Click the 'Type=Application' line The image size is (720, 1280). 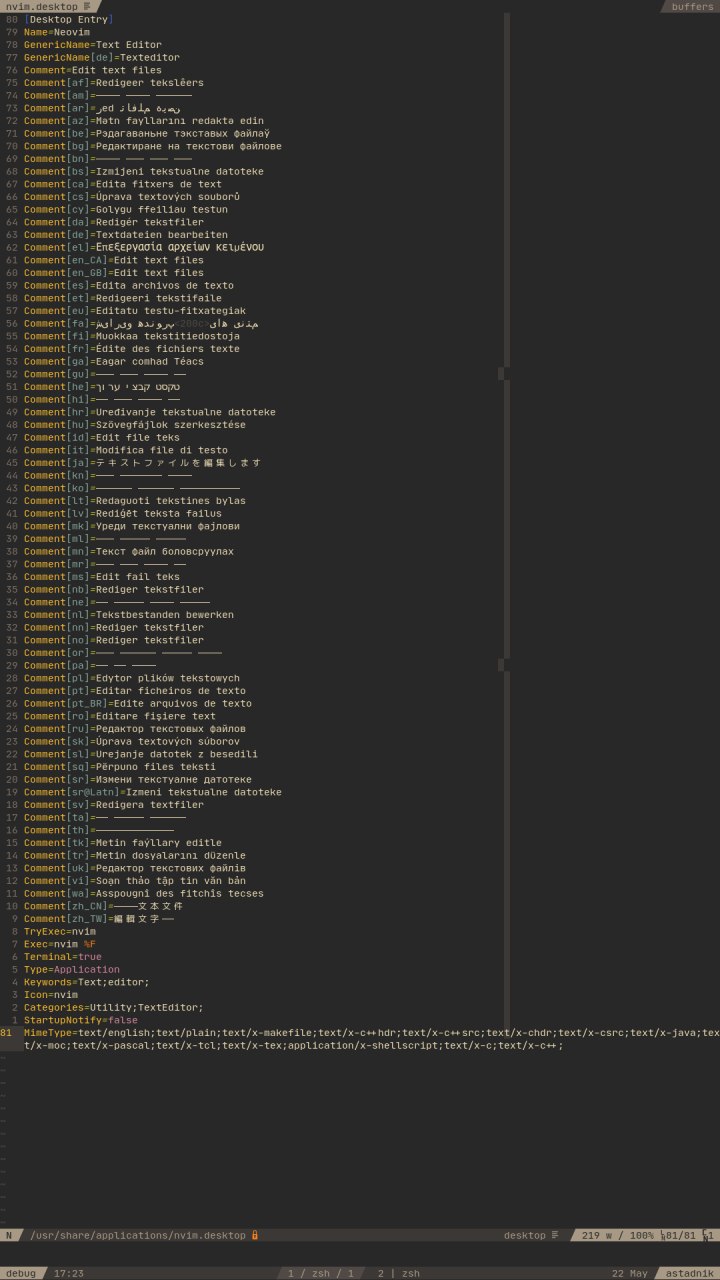72,969
